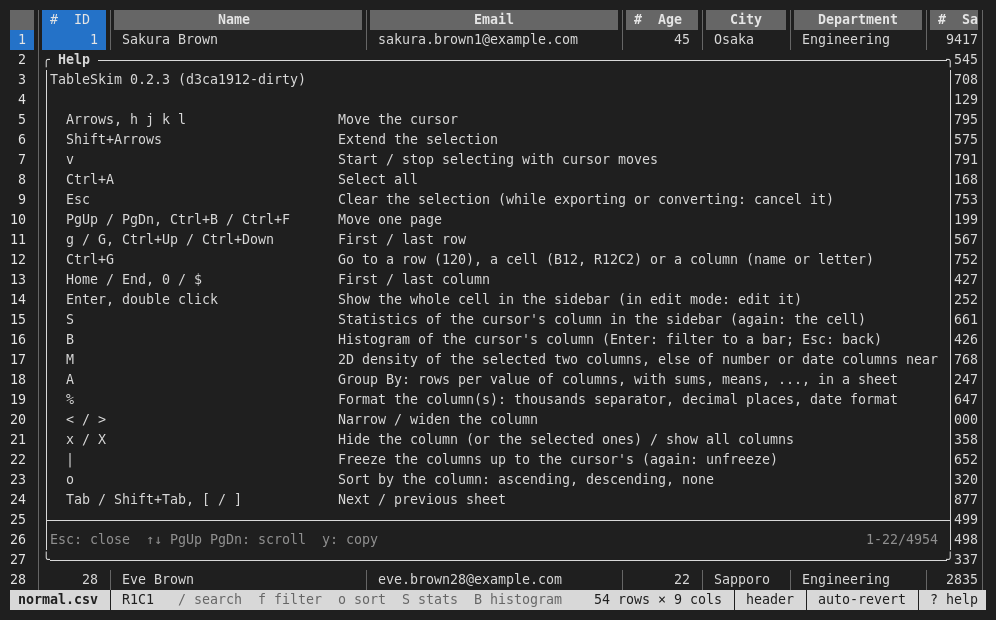Click help line starting 'Group By'

tap(617, 379)
